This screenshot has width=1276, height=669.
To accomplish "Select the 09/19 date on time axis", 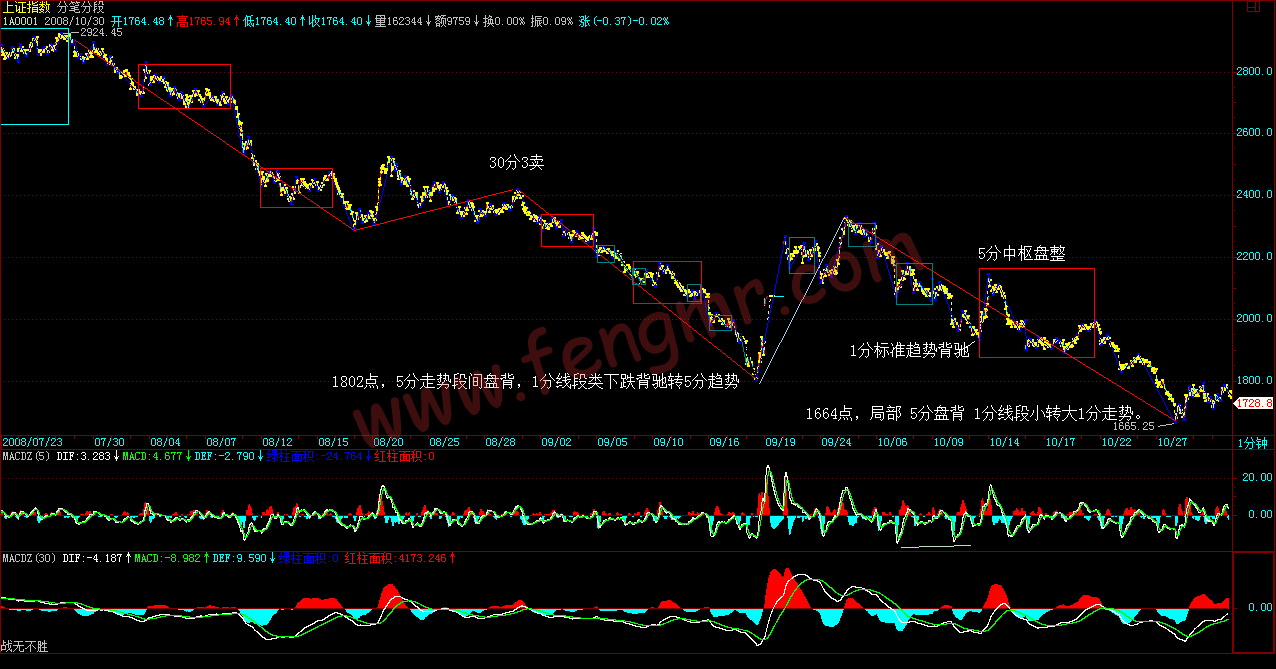I will (x=782, y=442).
